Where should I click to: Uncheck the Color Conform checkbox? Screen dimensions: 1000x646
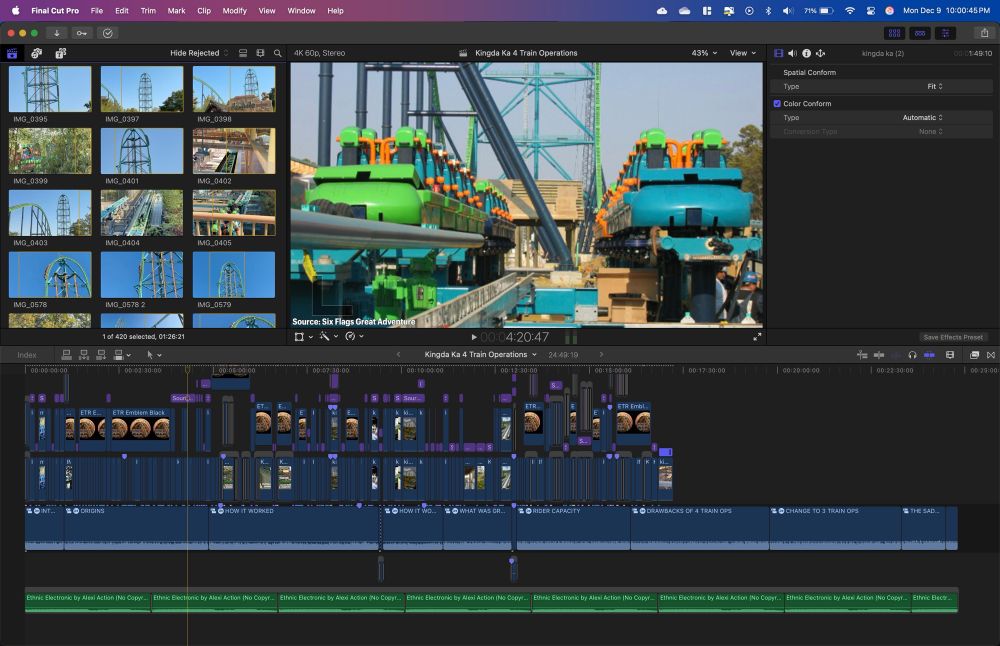tap(777, 103)
